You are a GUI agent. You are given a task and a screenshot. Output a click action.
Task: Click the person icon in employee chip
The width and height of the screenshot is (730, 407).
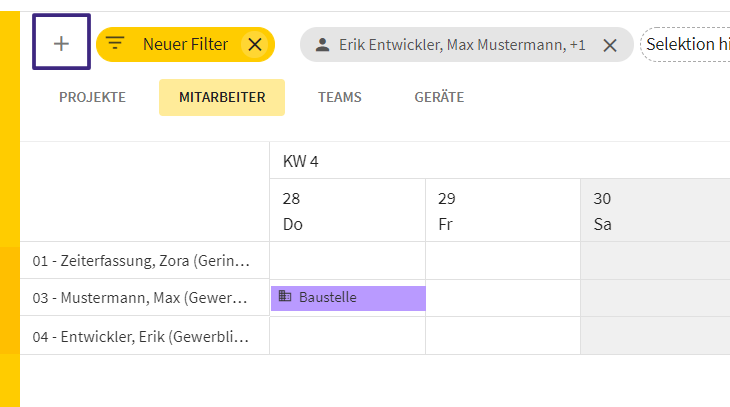(x=323, y=45)
